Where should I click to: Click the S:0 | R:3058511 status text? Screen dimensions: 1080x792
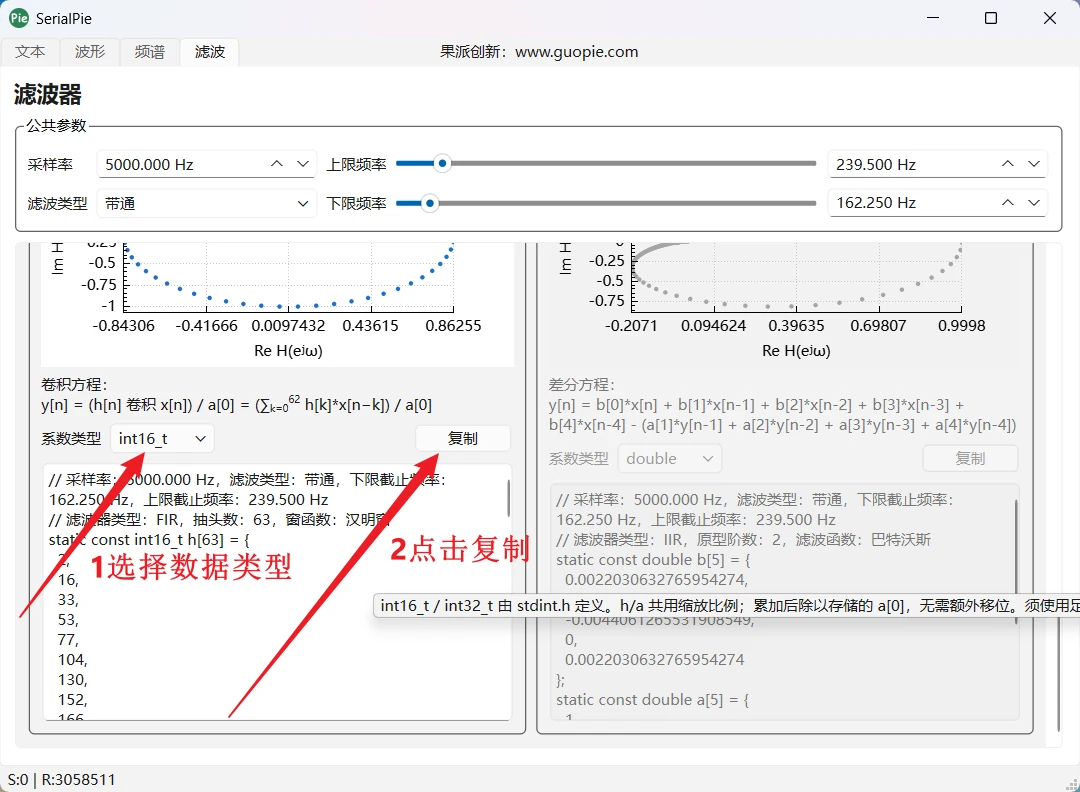(x=61, y=780)
